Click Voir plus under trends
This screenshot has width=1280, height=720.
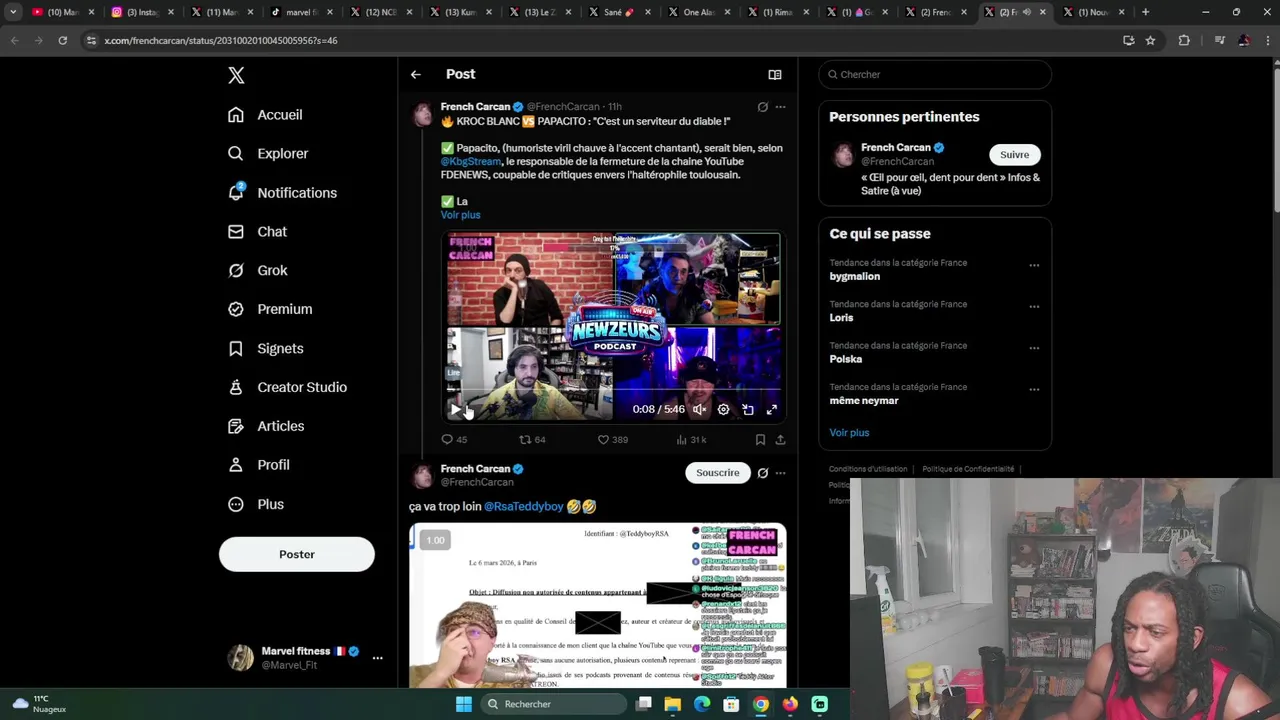coord(849,433)
